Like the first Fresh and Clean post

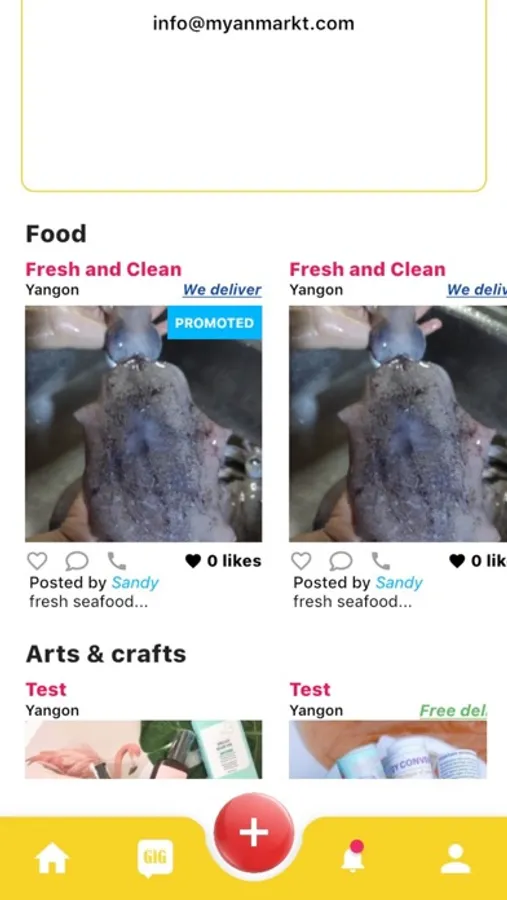point(37,561)
